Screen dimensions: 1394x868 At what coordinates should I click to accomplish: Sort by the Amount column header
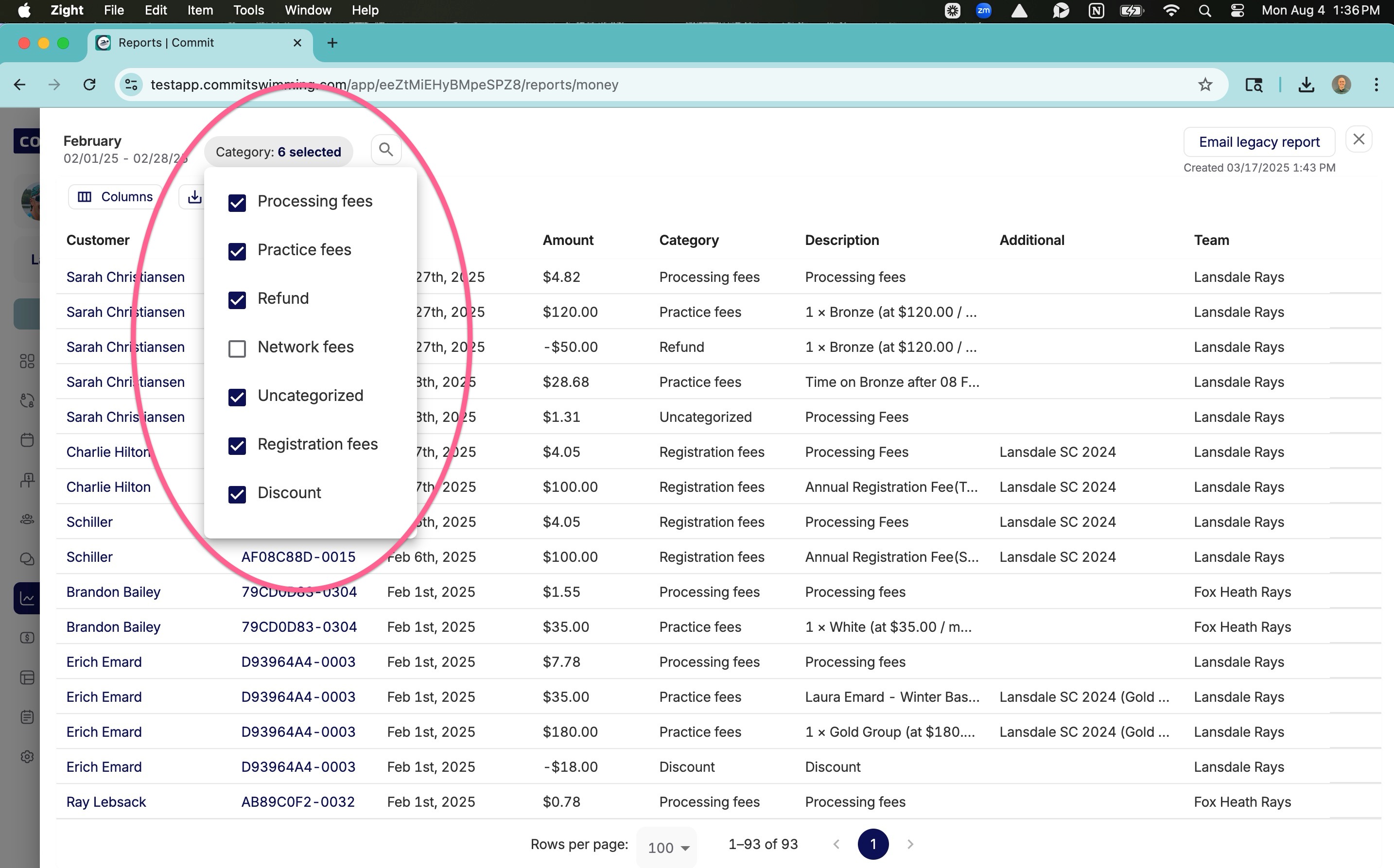[x=568, y=240]
